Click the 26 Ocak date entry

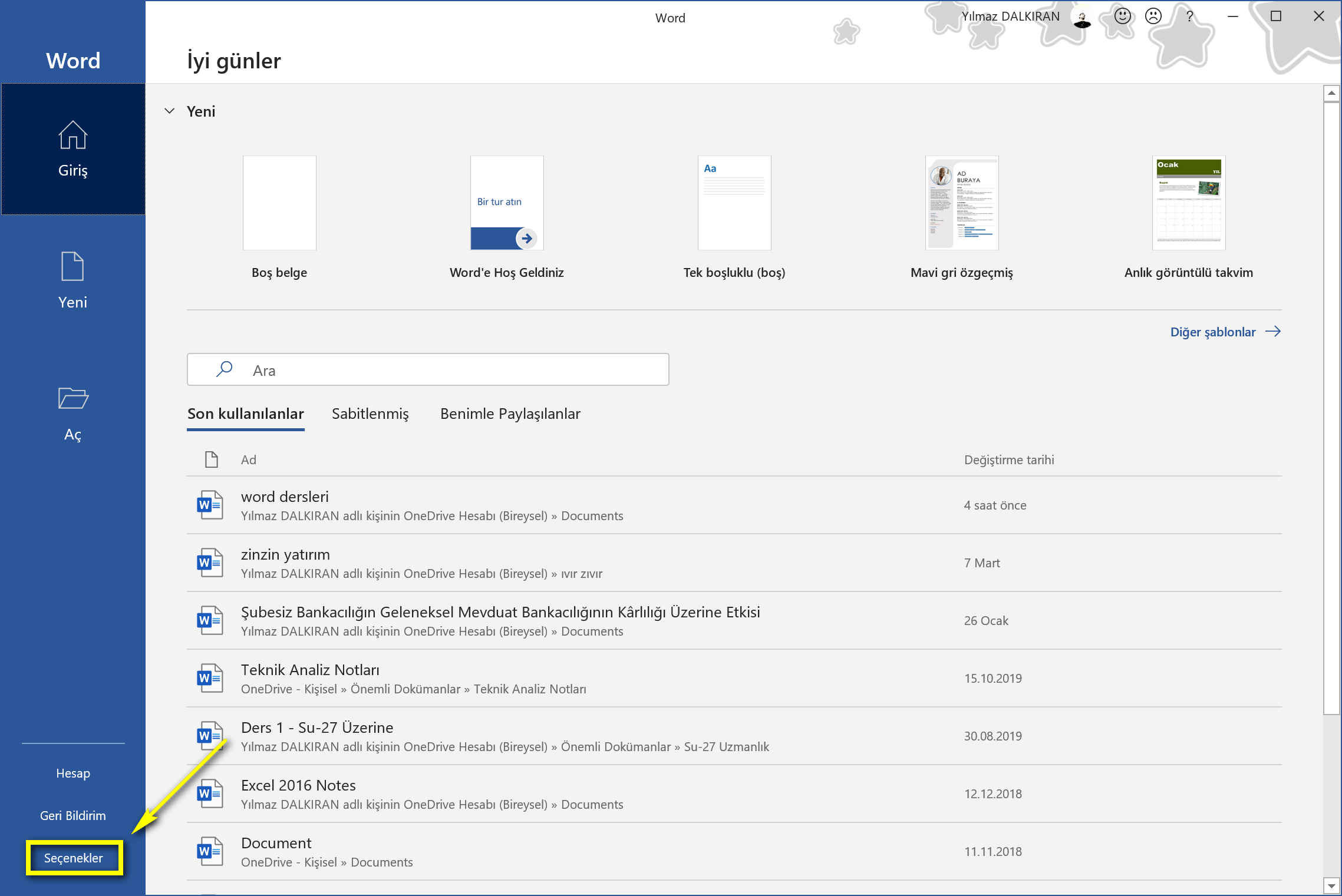(986, 620)
